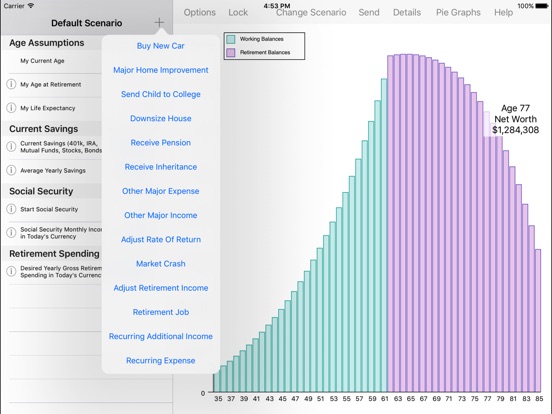Viewport: 552px width, 414px height.
Task: Tap info icon for Social Security Monthly Income
Action: (11, 233)
